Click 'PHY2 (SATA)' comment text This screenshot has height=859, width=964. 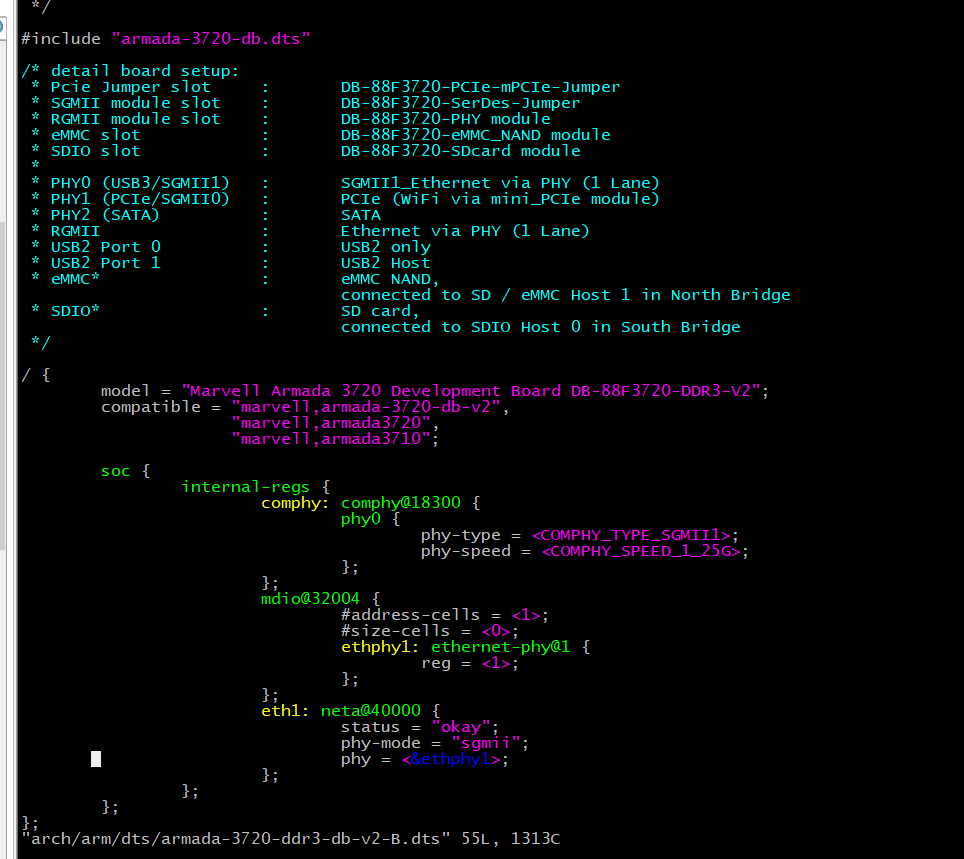click(105, 215)
